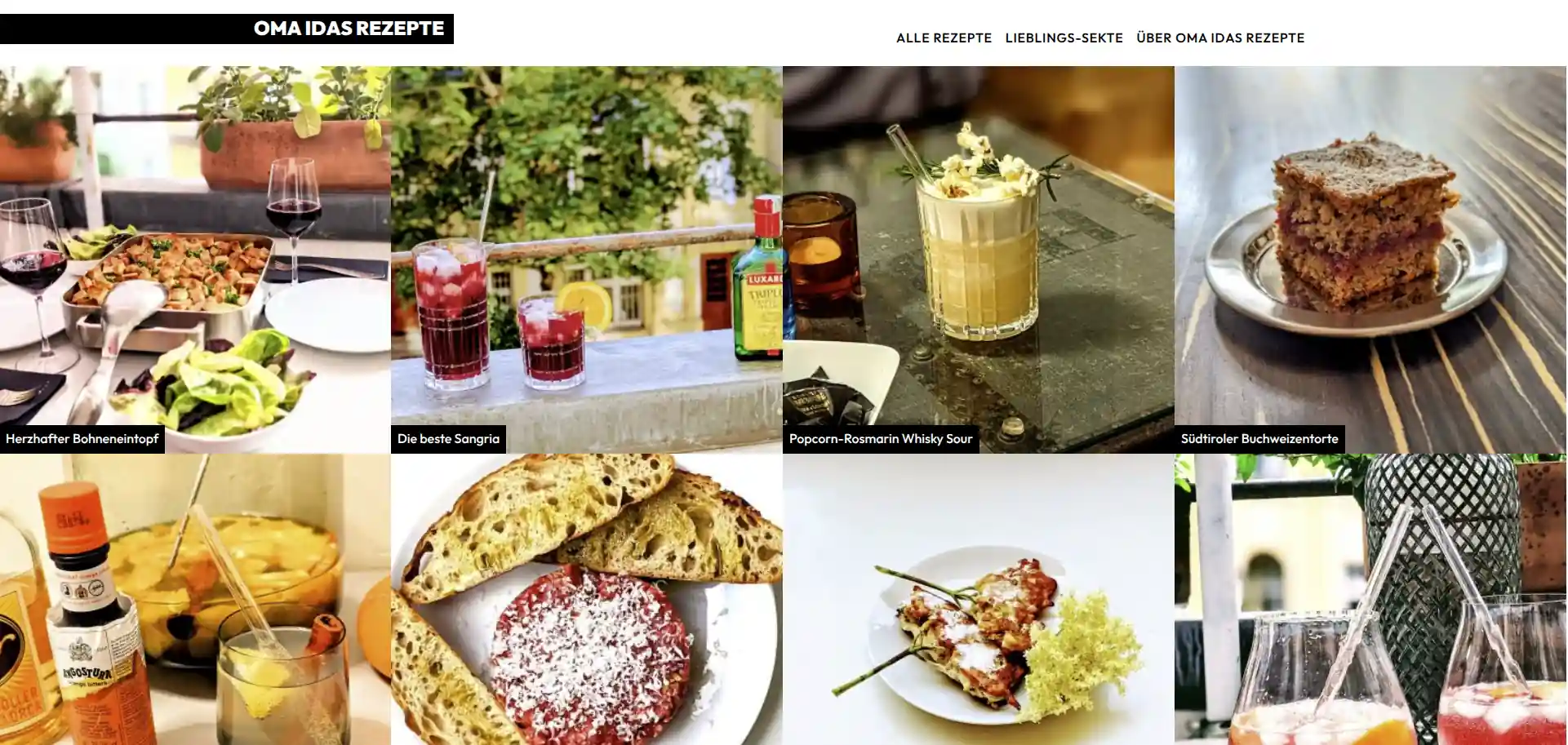Image resolution: width=1568 pixels, height=745 pixels.
Task: Open the elderflower dish recipe tile
Action: point(979,600)
